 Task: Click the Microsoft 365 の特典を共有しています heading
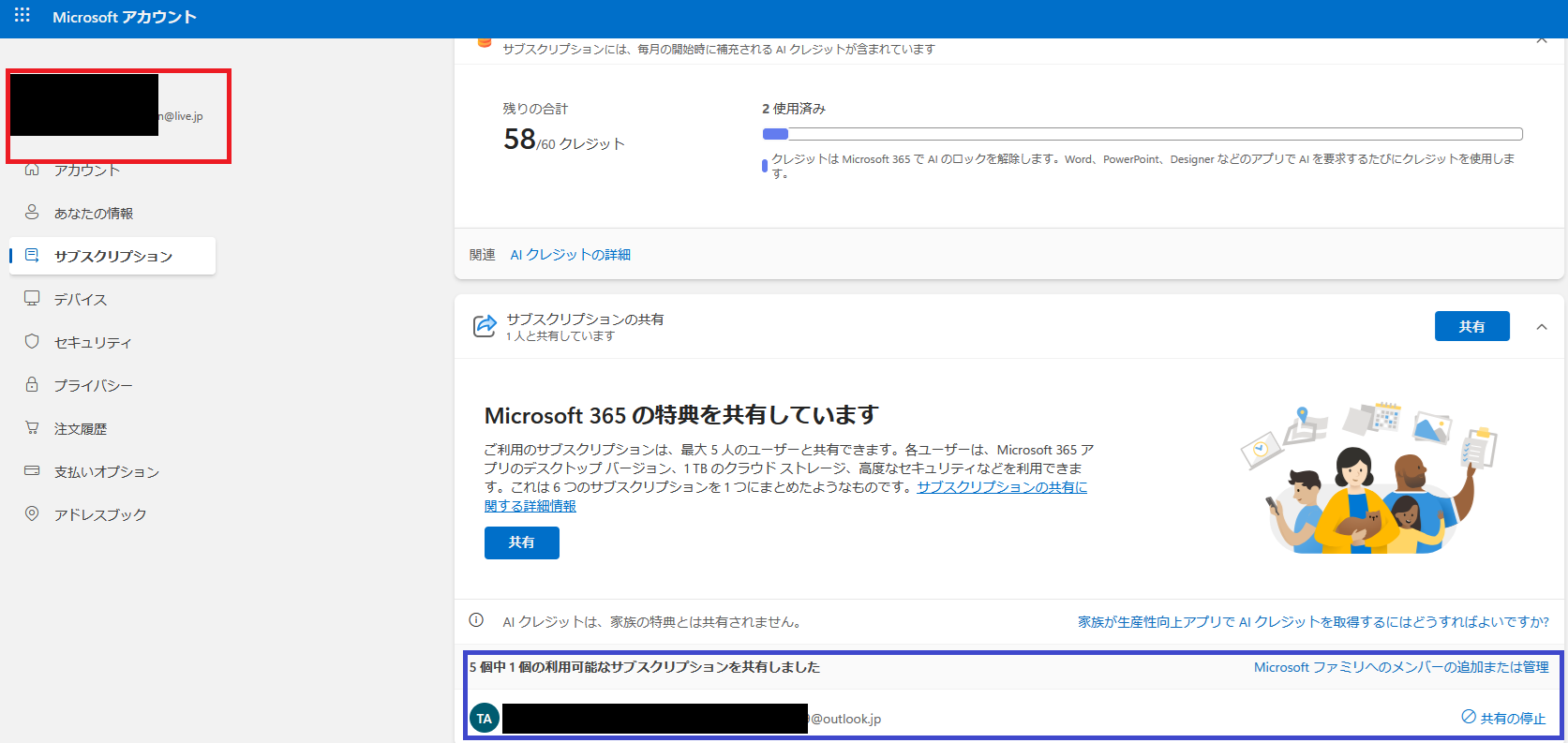[x=681, y=415]
